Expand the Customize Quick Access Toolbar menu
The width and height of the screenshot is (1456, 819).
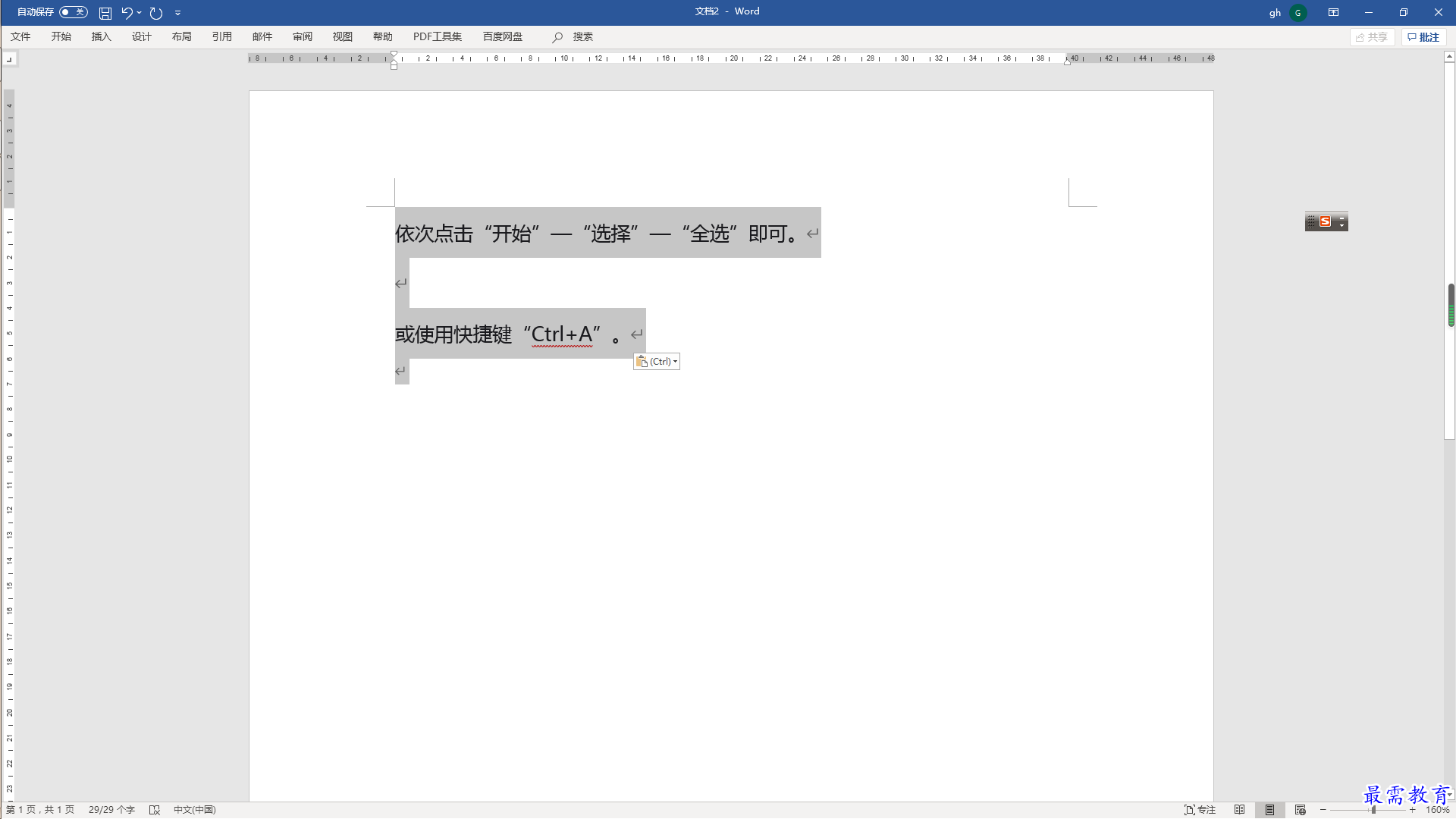click(178, 13)
